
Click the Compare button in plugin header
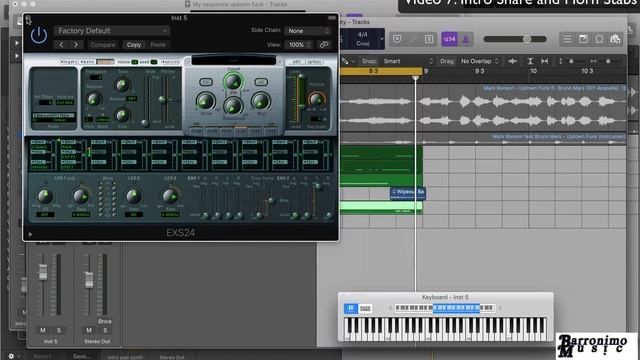(x=102, y=44)
